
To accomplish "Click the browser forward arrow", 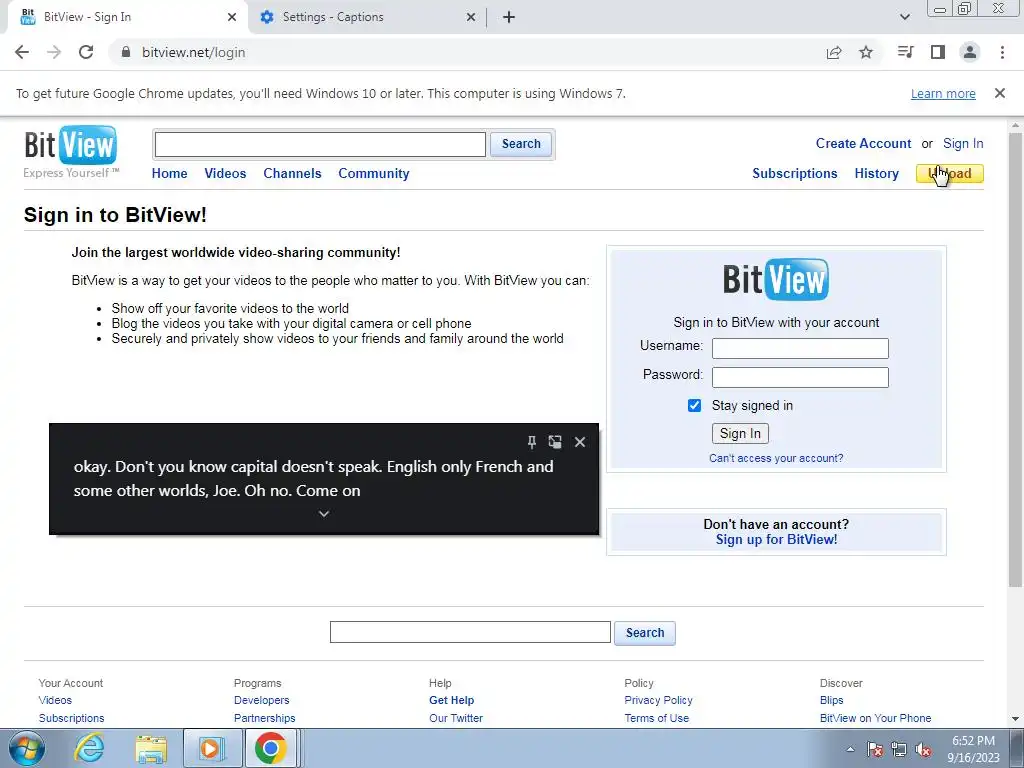I will click(x=54, y=52).
